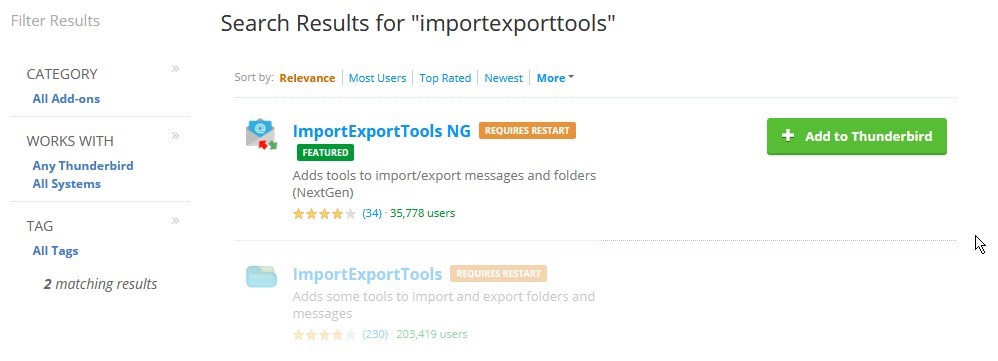Sort results by Relevance
Screen dimensions: 998x361
click(x=307, y=78)
